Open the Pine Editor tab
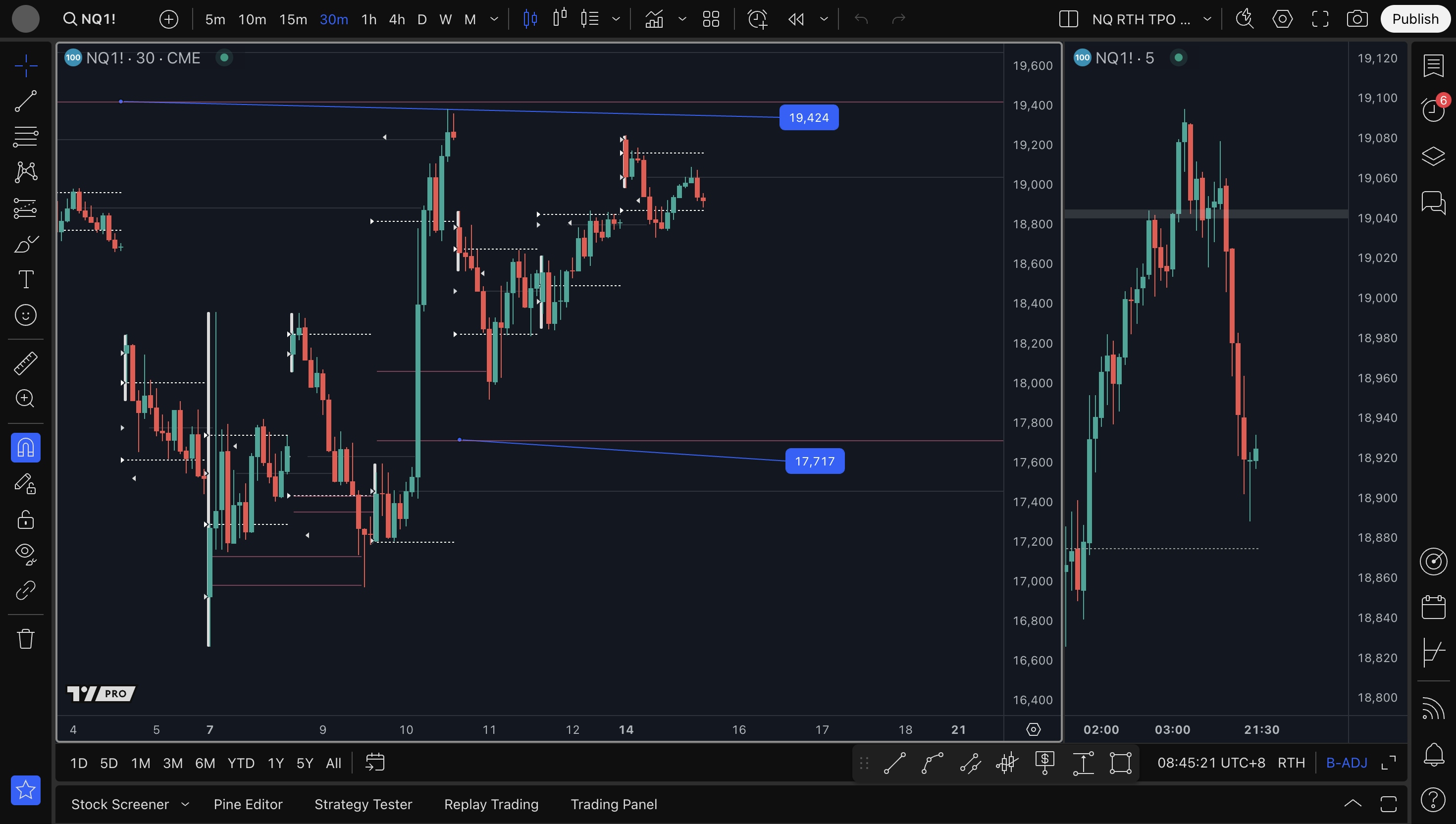The image size is (1456, 824). coord(248,804)
